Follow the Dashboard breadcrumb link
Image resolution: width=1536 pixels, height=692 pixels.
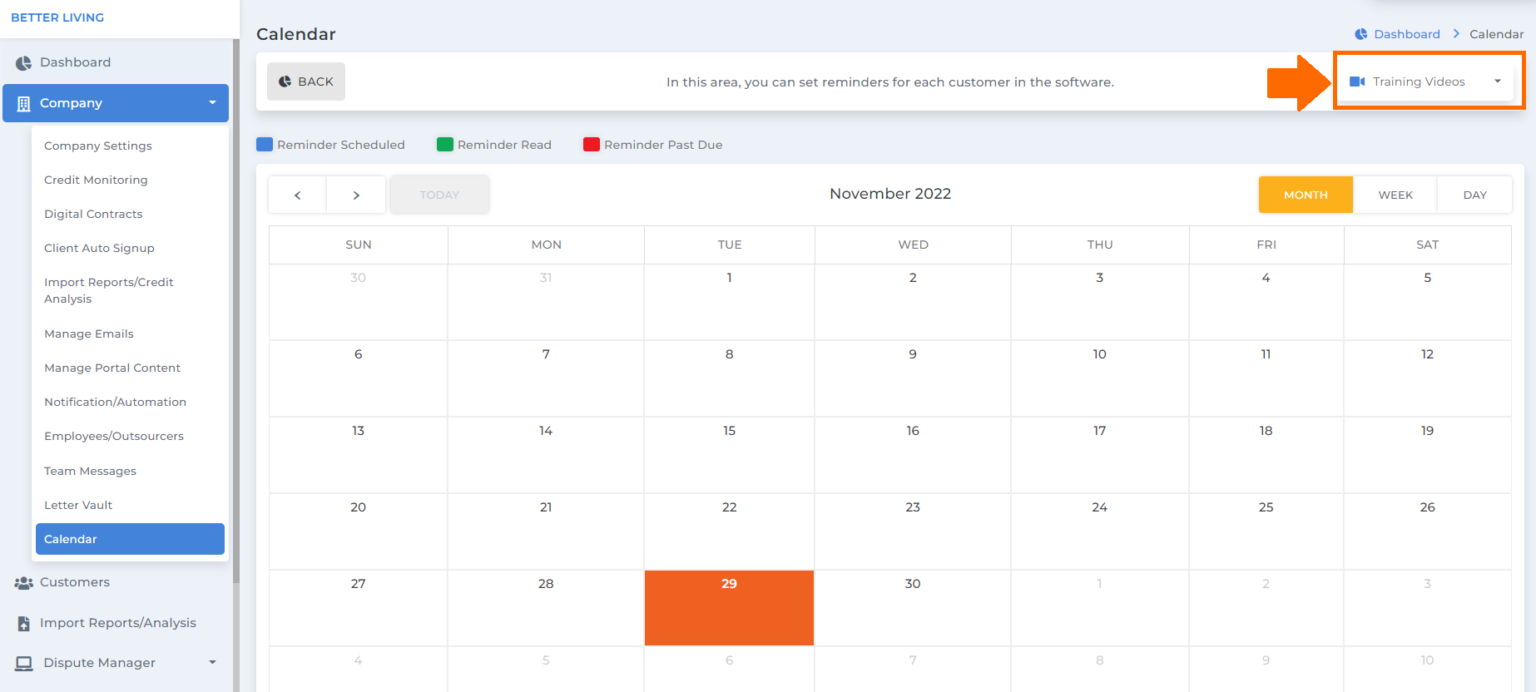1408,33
